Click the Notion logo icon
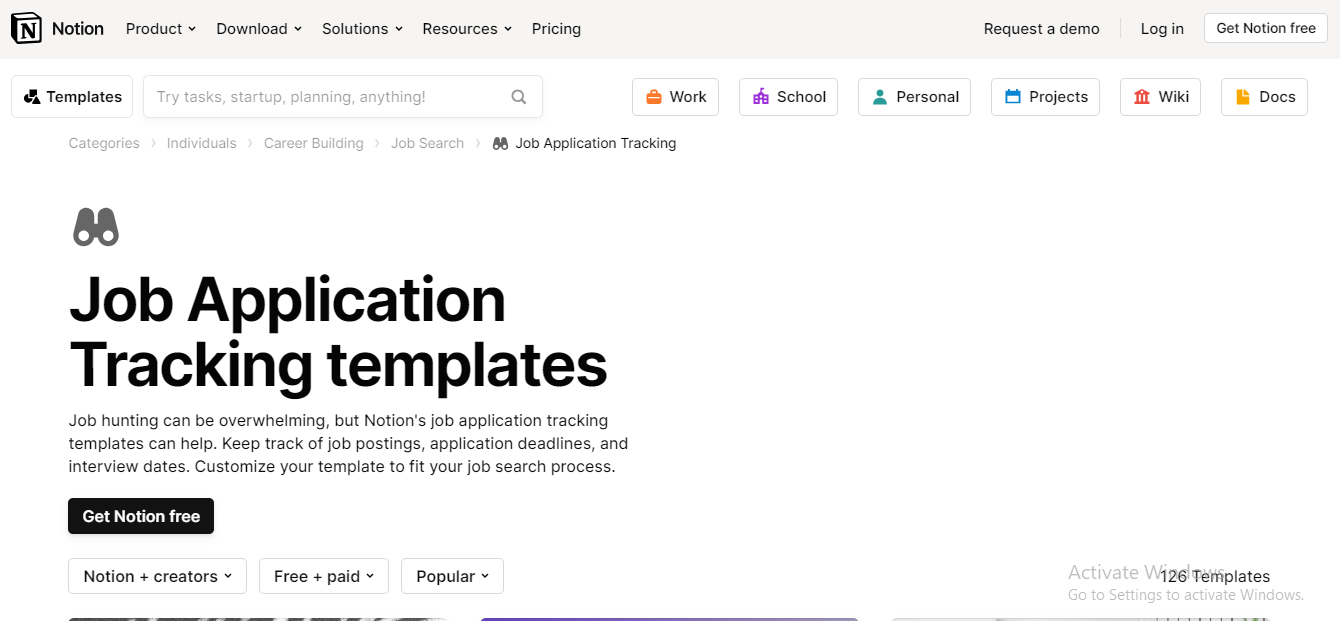The height and width of the screenshot is (621, 1340). click(x=27, y=28)
